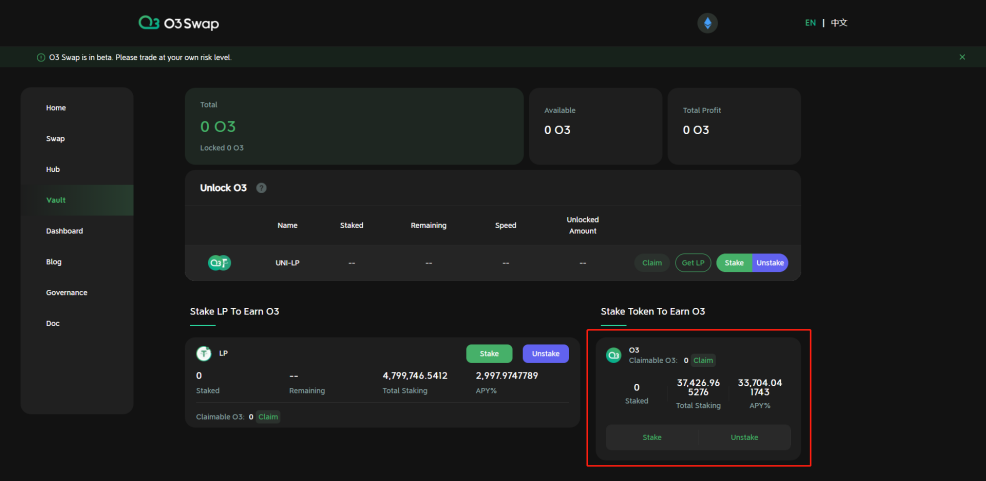
Task: Click the Stake LP To Earn O3 heading
Action: coord(235,311)
